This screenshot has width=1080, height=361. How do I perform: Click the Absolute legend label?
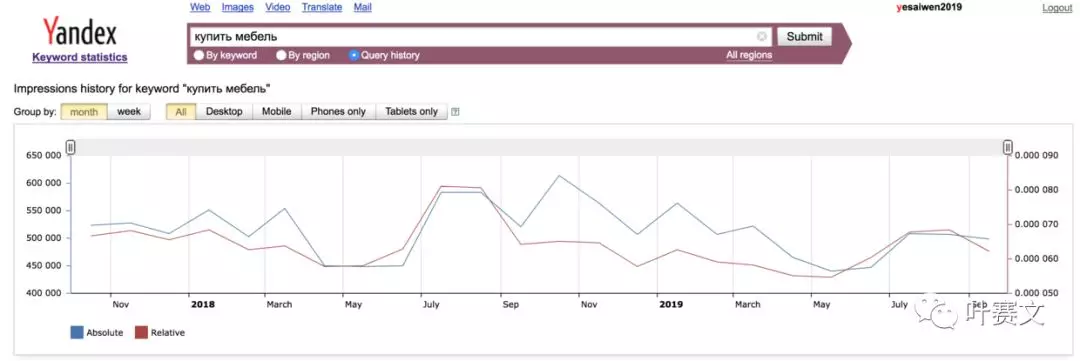tap(105, 333)
